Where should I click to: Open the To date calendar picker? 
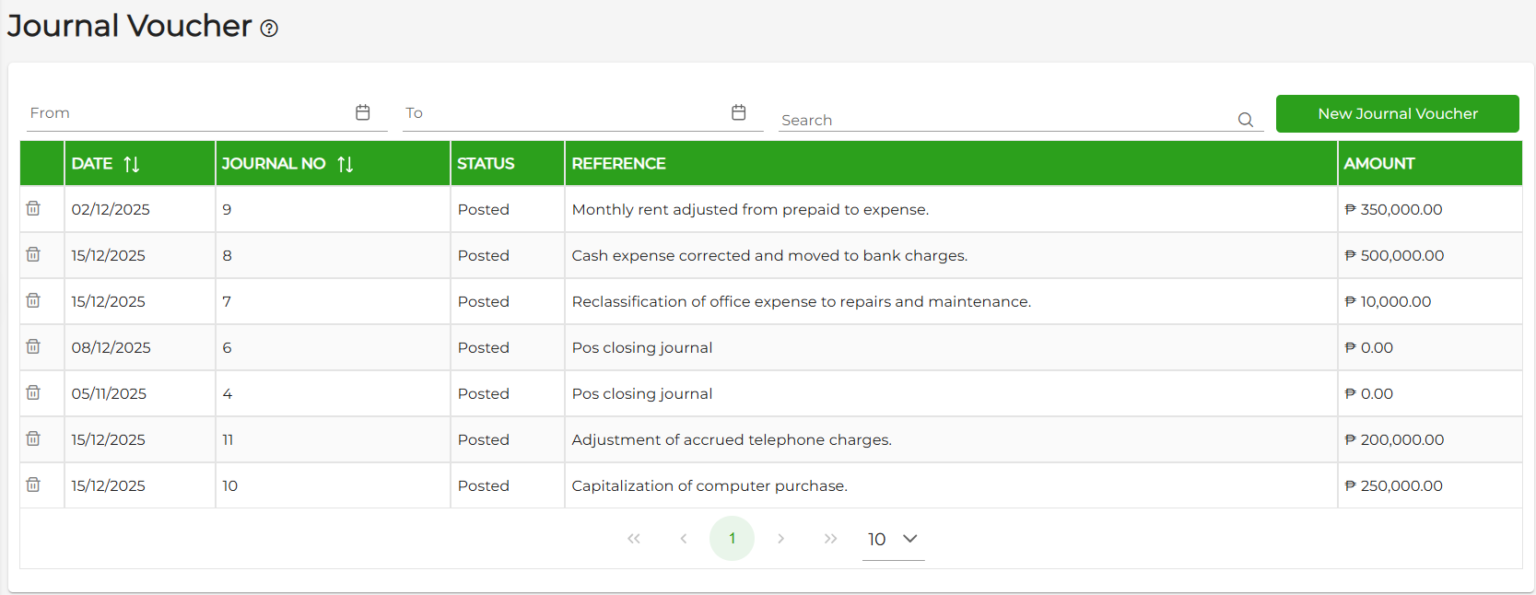coord(738,113)
